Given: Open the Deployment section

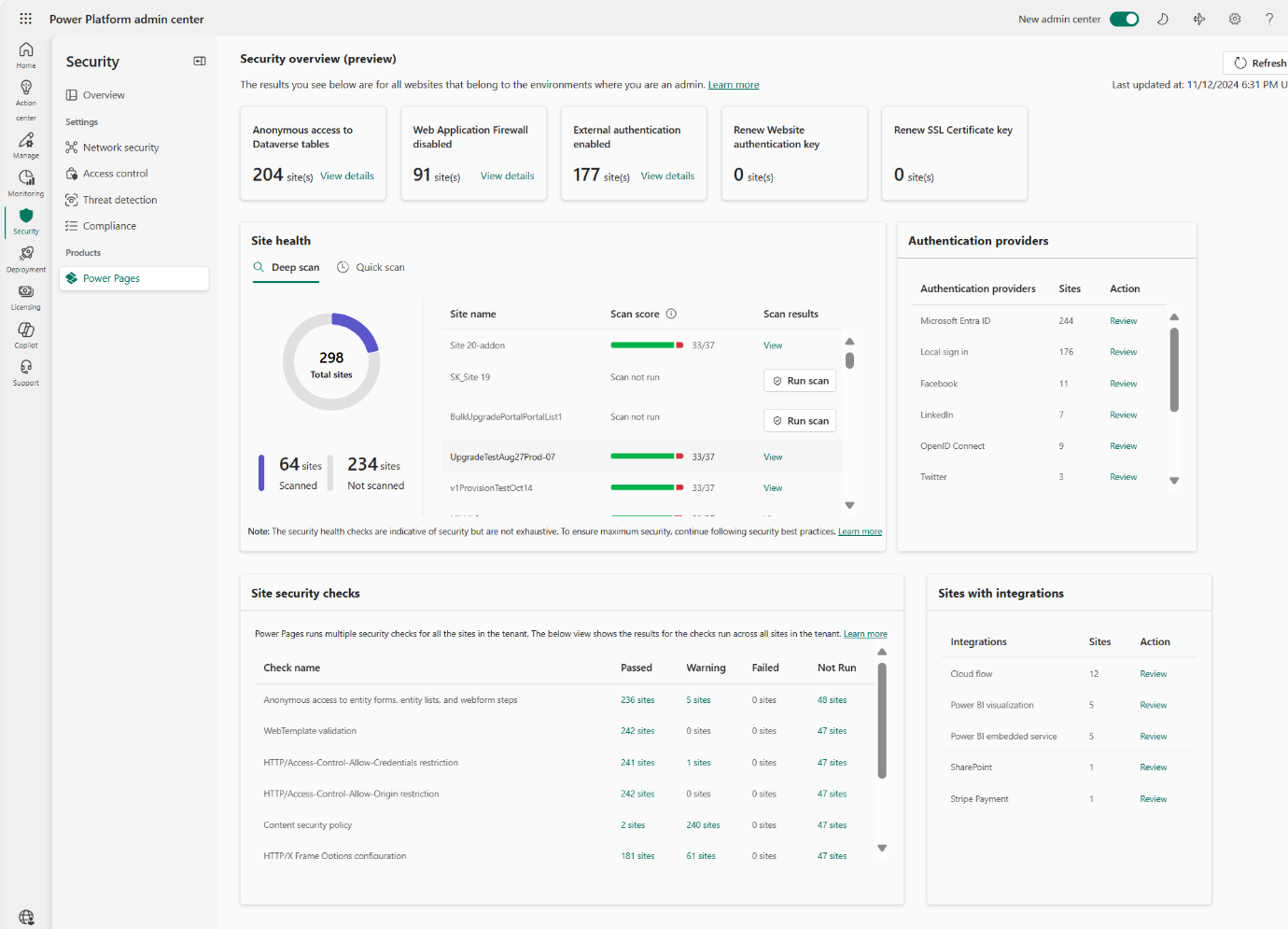Looking at the screenshot, I should pos(25,259).
